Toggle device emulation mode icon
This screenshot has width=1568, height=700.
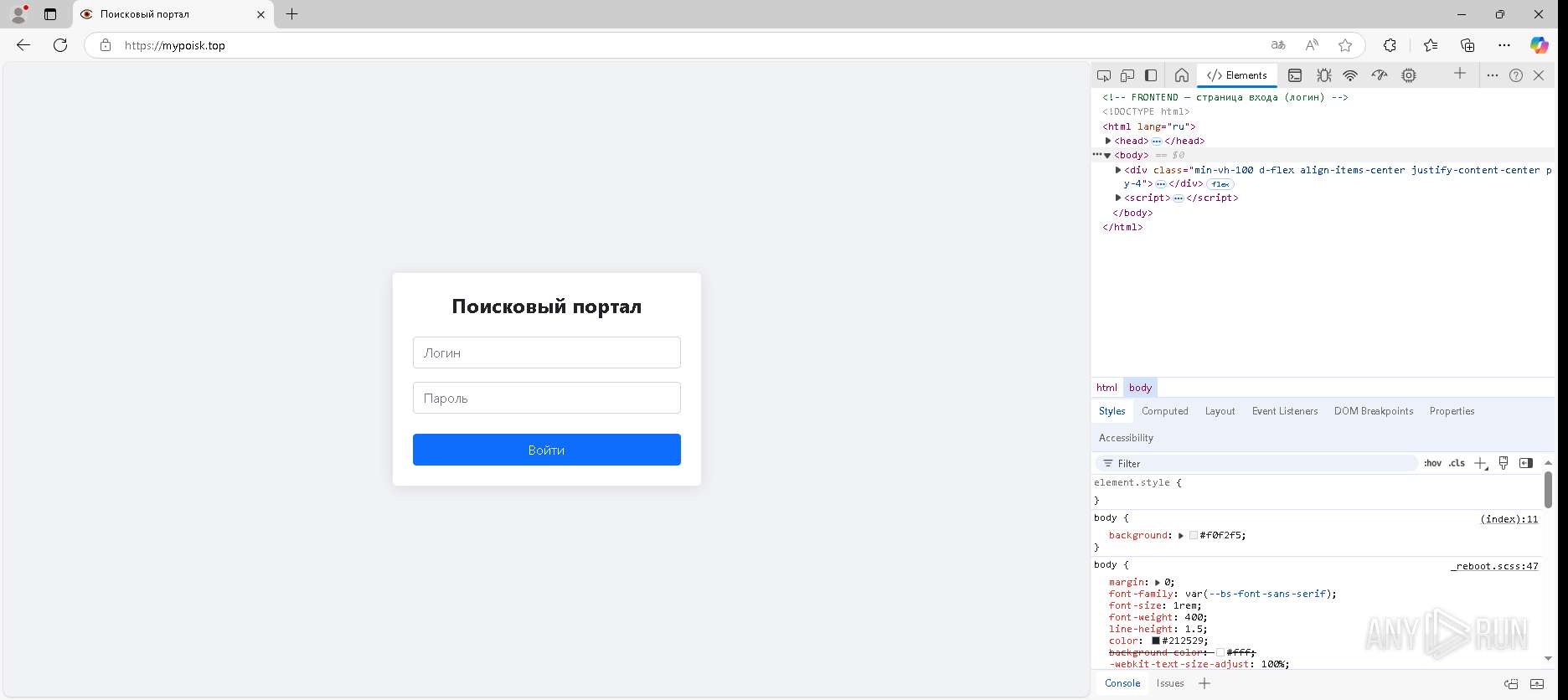click(1127, 75)
